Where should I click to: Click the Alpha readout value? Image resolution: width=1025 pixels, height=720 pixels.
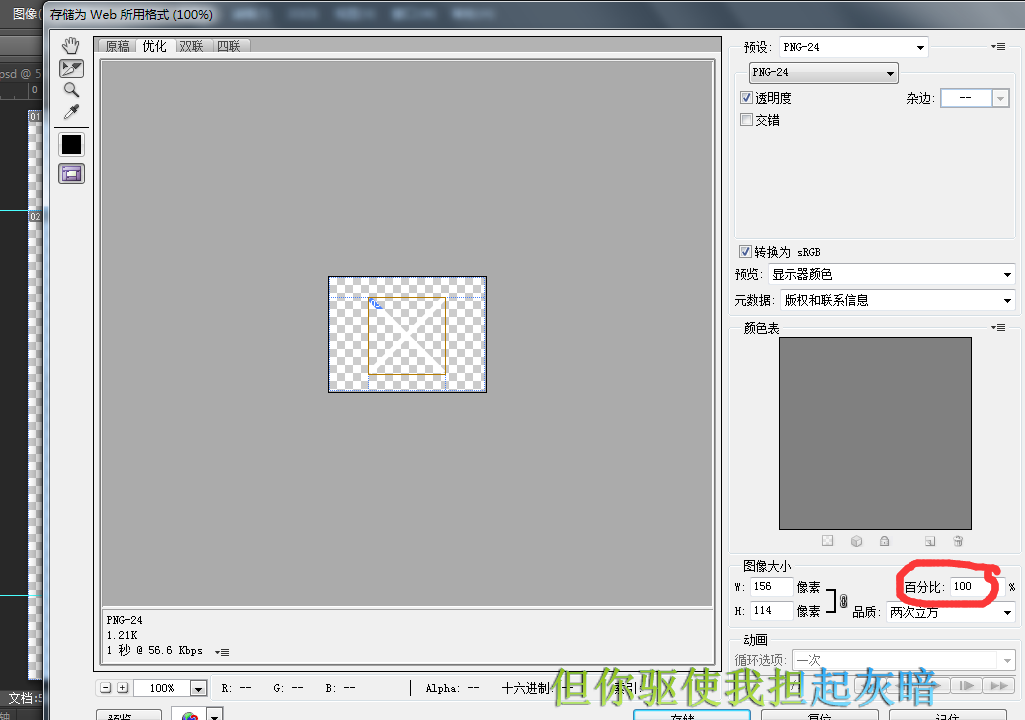pos(473,688)
